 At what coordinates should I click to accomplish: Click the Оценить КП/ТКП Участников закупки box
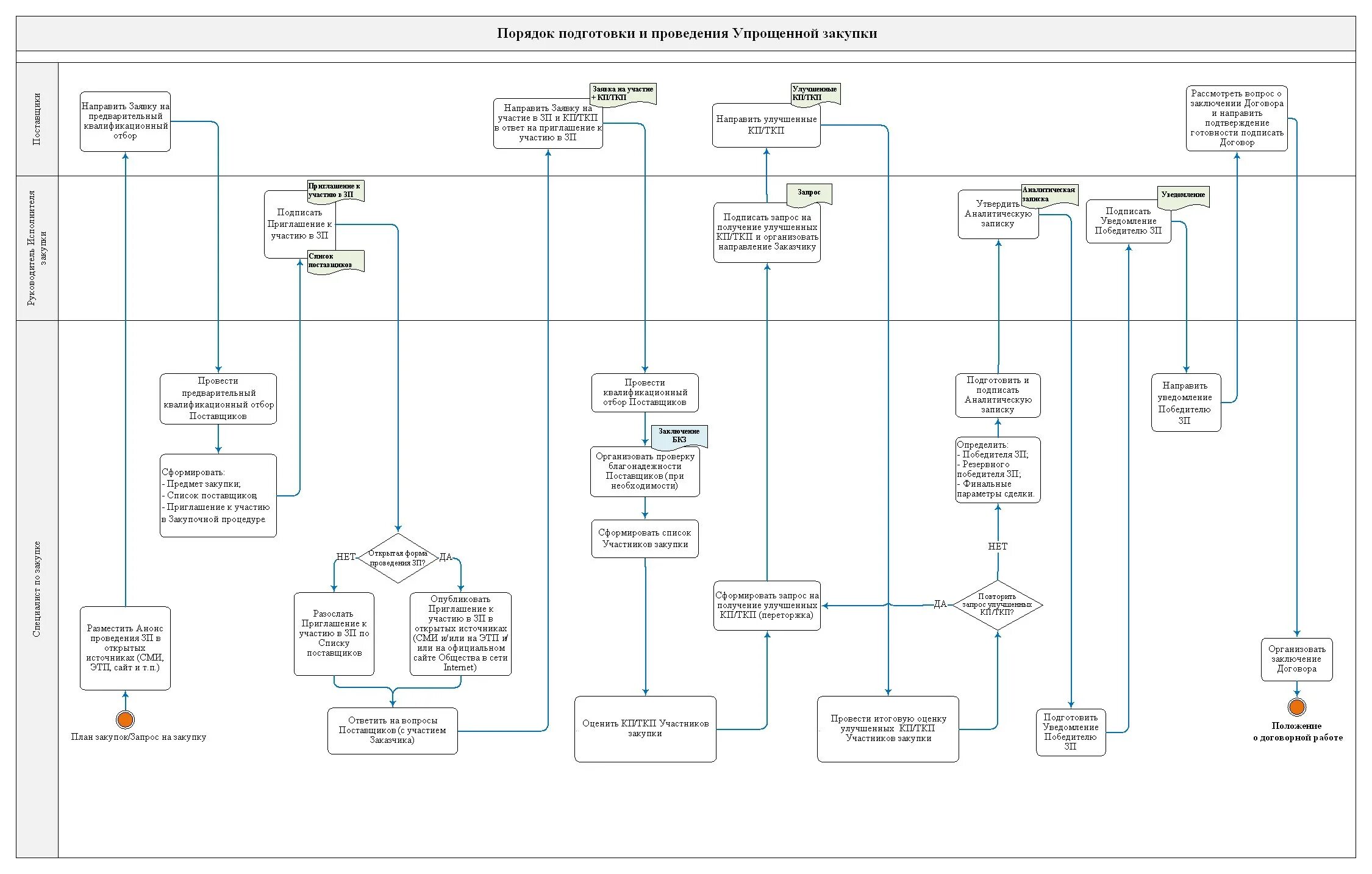point(645,729)
